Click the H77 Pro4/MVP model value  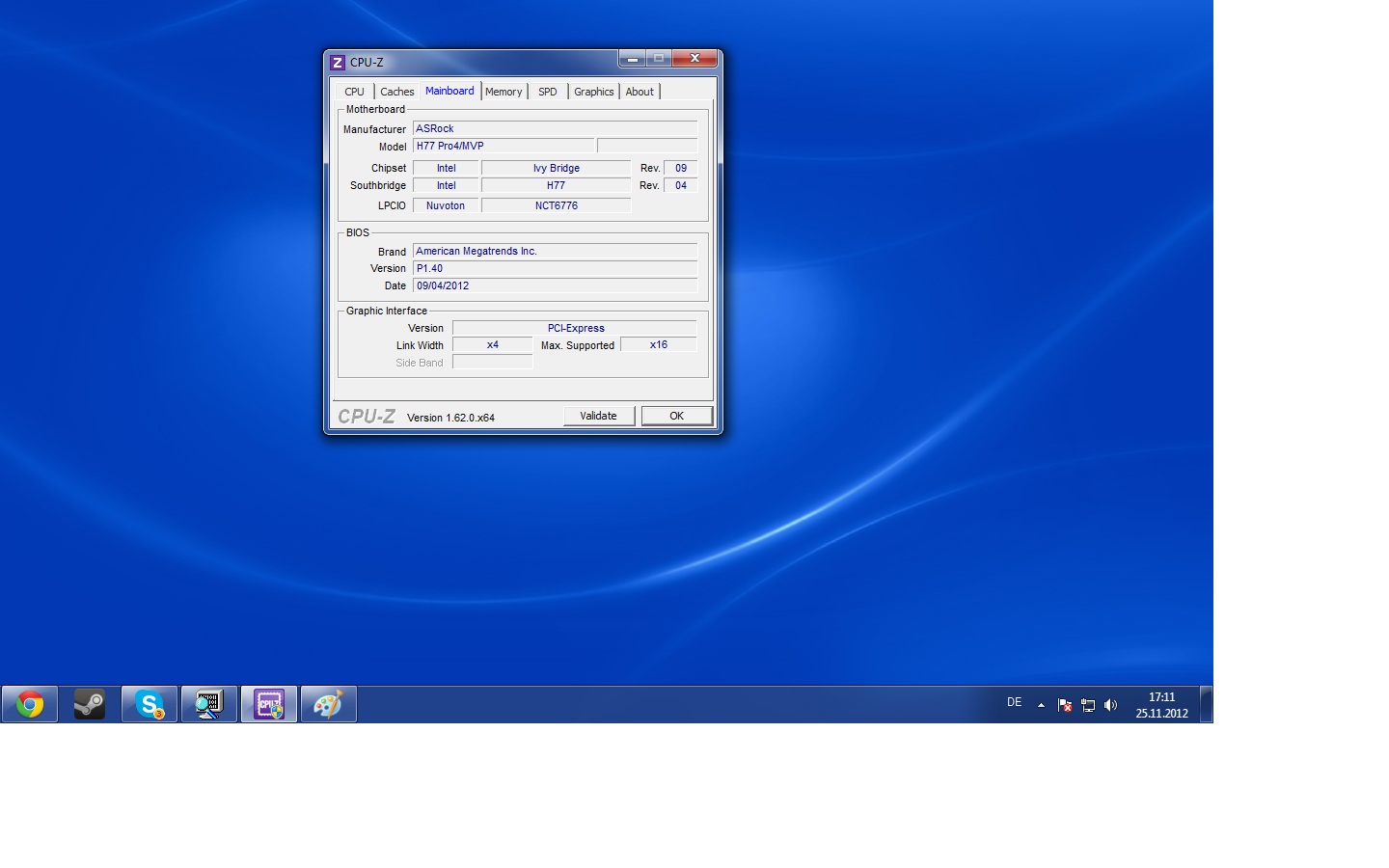pos(504,146)
